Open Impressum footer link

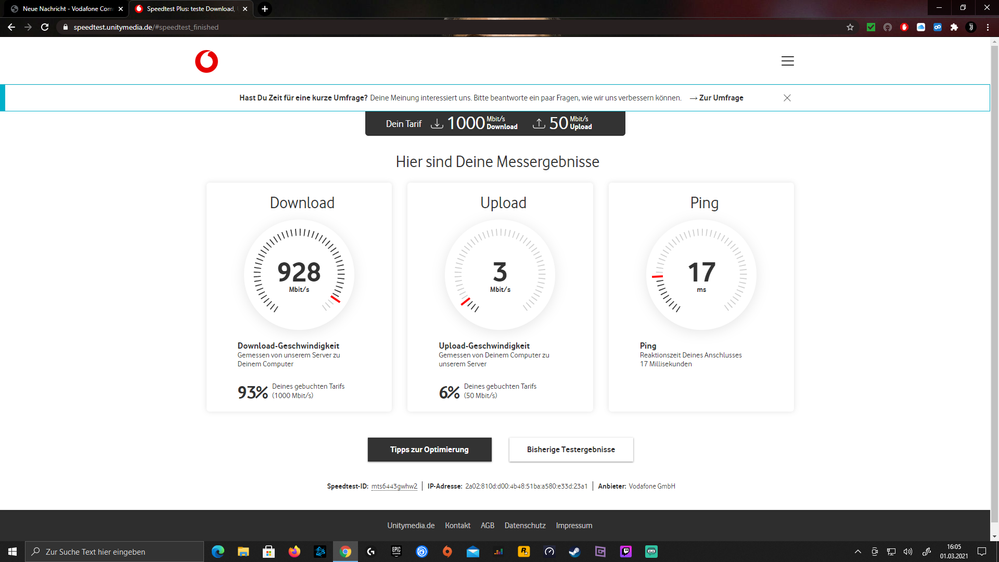pyautogui.click(x=574, y=526)
